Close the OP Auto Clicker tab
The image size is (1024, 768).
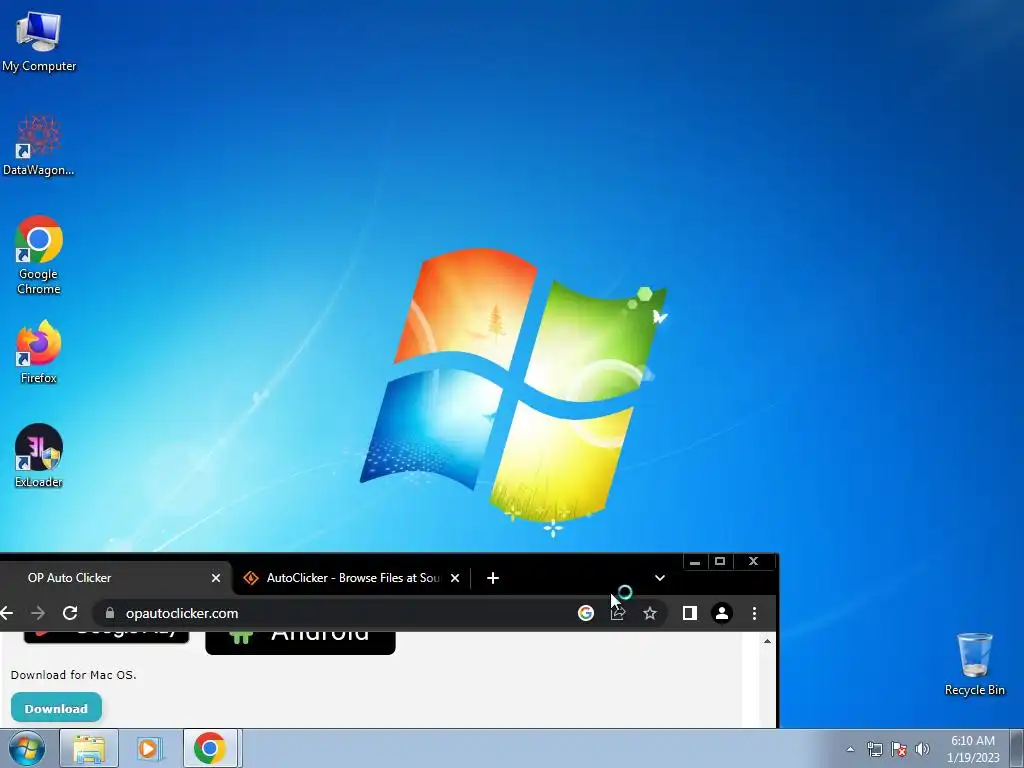point(216,578)
